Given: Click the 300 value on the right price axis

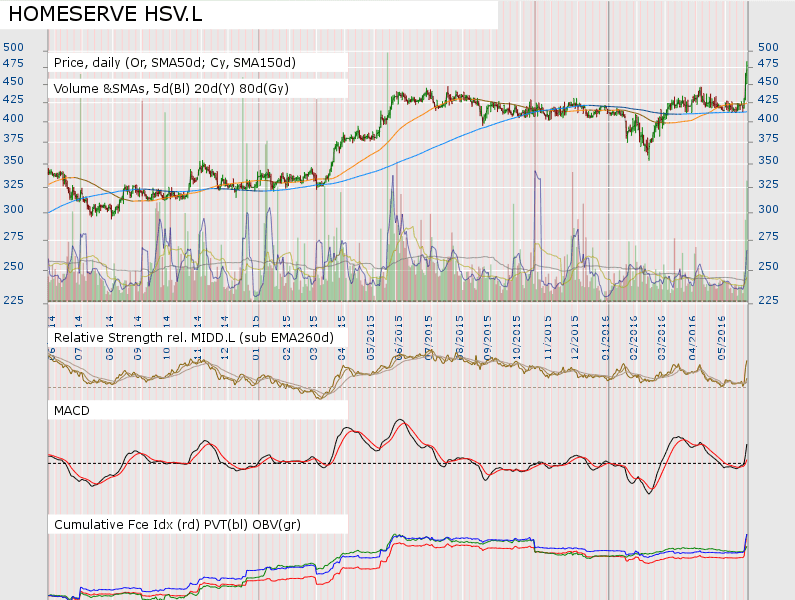Looking at the screenshot, I should [768, 209].
